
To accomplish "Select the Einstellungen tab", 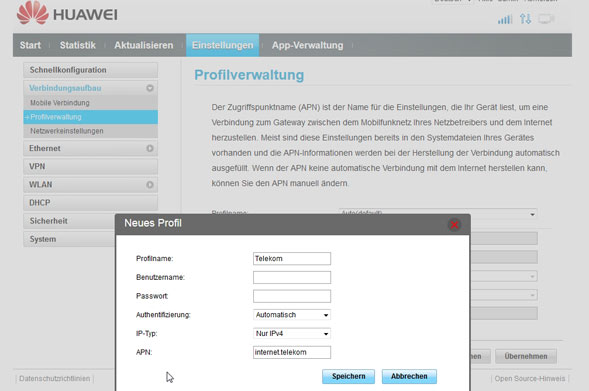I will [x=222, y=45].
